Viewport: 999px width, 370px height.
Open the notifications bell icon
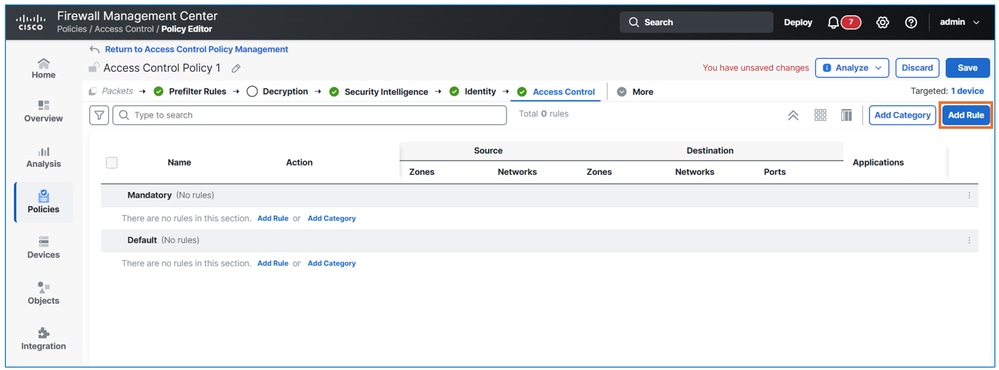click(833, 22)
